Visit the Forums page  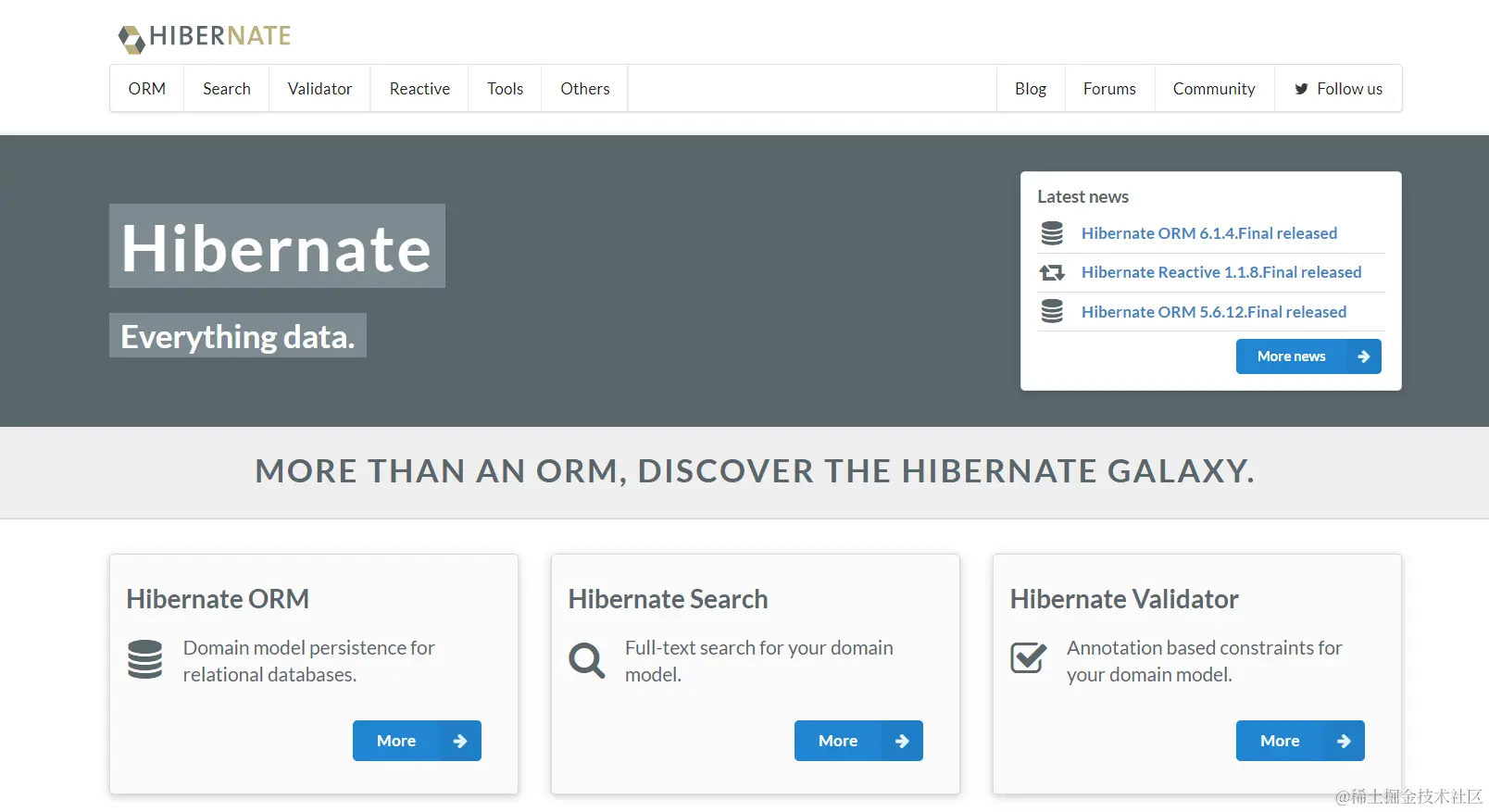tap(1109, 89)
